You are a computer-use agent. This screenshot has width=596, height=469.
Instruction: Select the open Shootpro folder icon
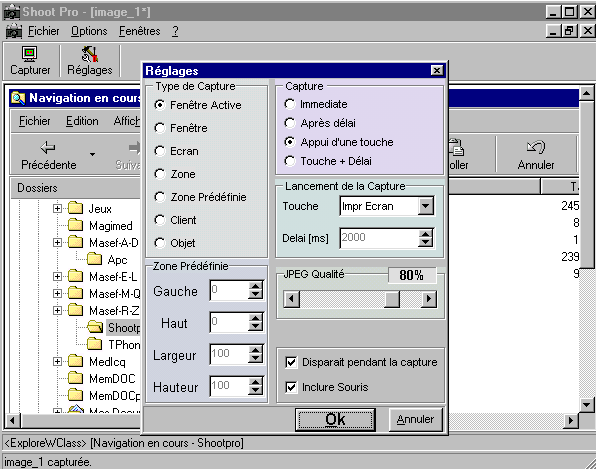95,327
